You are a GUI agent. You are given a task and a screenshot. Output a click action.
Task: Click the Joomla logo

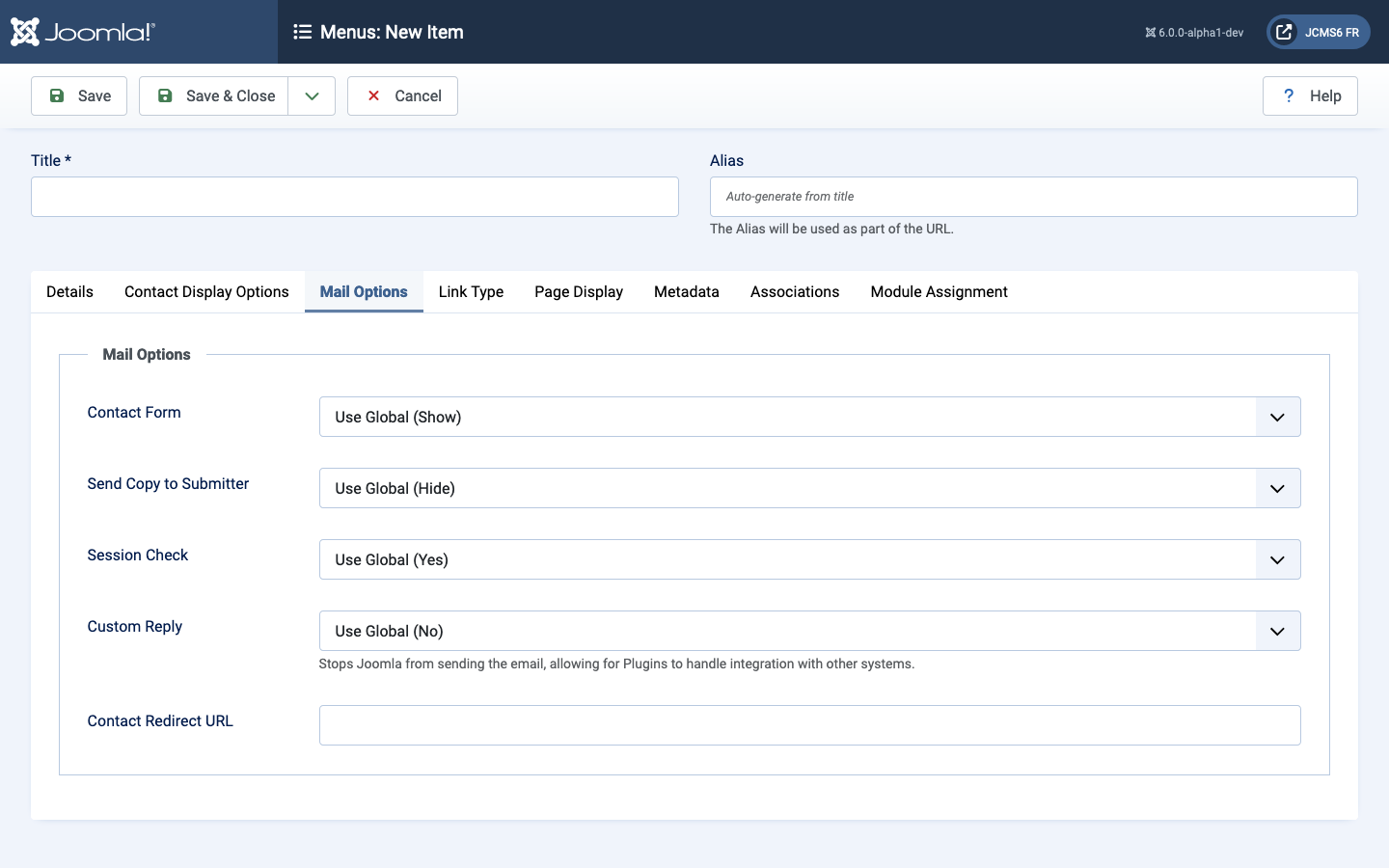[x=82, y=32]
